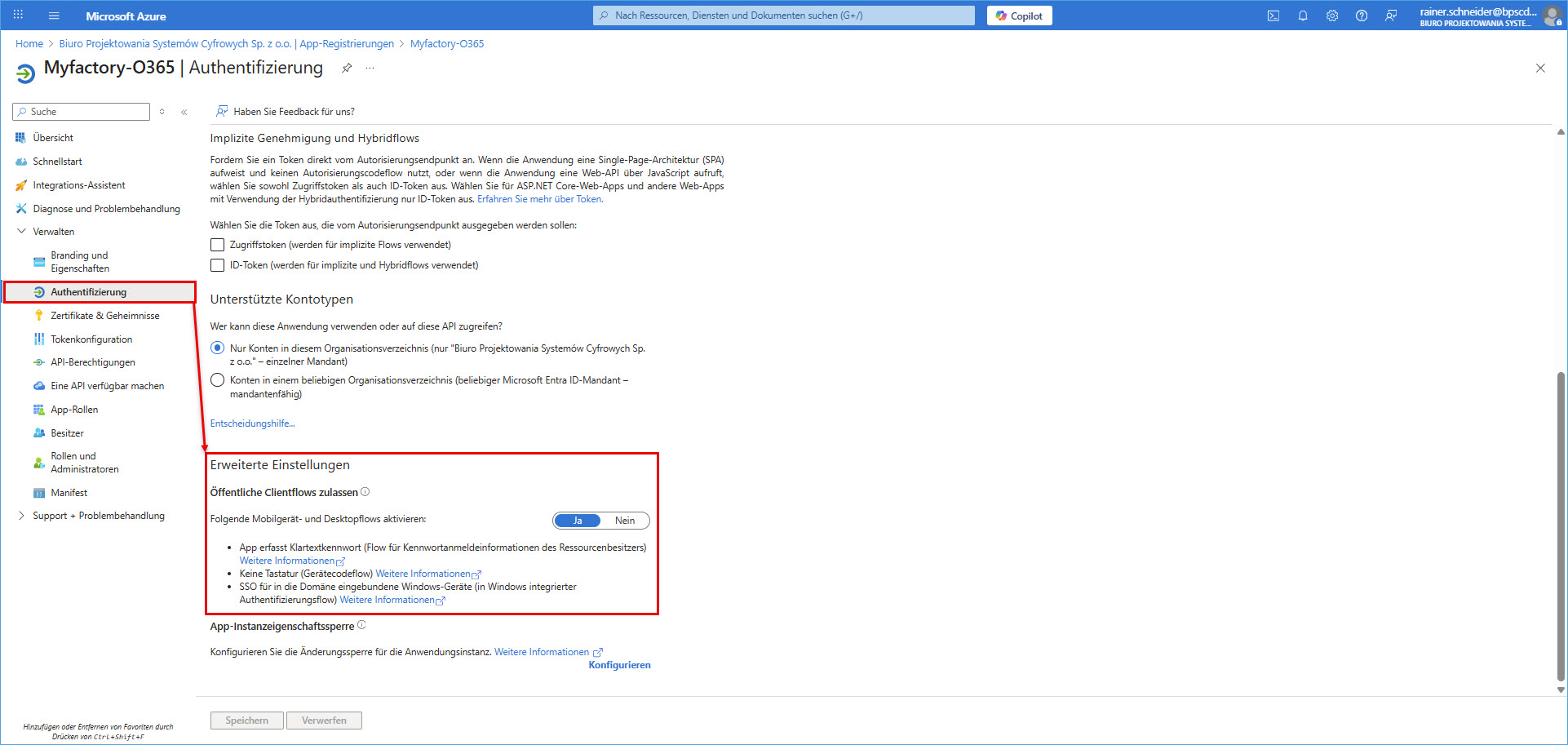Focus the sidebar Suche field
This screenshot has height=745, width=1568.
[x=82, y=112]
